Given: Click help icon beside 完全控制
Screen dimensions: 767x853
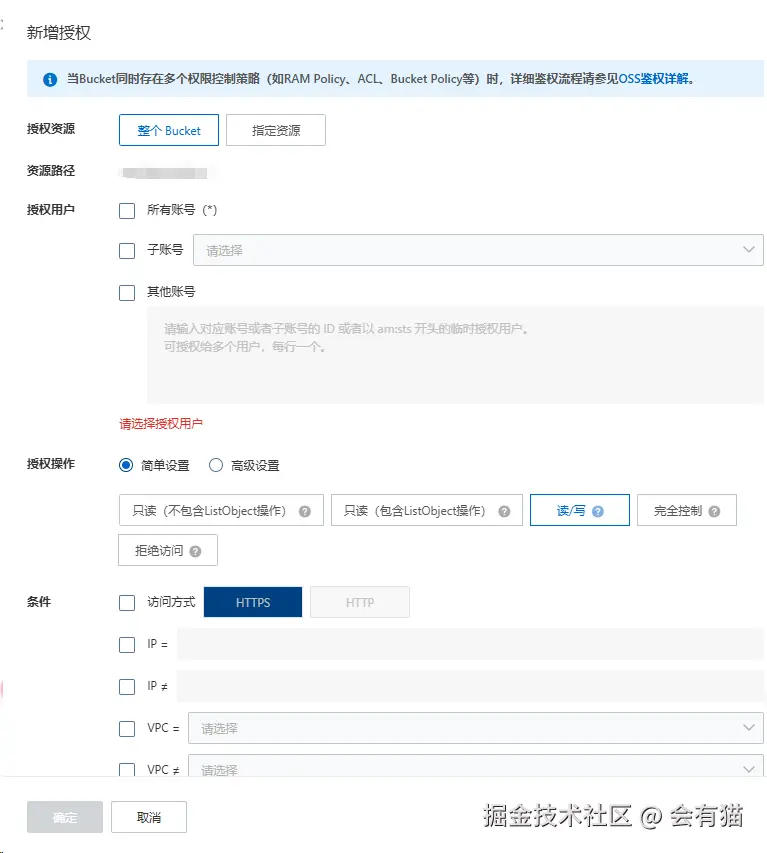Looking at the screenshot, I should pos(714,511).
